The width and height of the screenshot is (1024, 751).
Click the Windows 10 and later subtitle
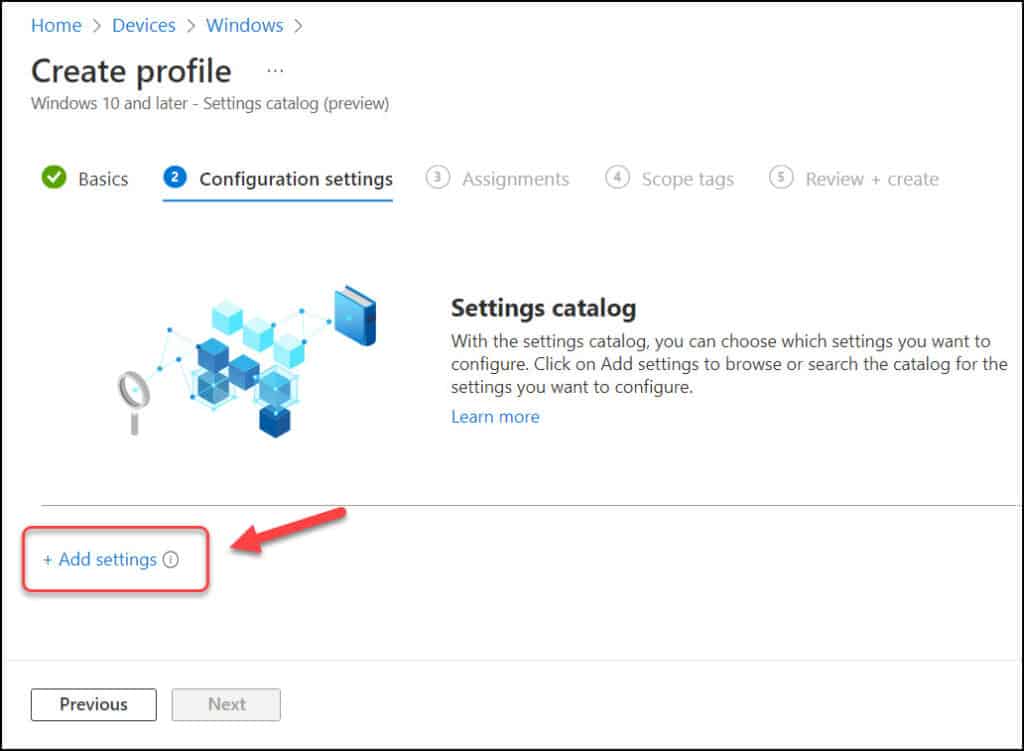pyautogui.click(x=210, y=104)
